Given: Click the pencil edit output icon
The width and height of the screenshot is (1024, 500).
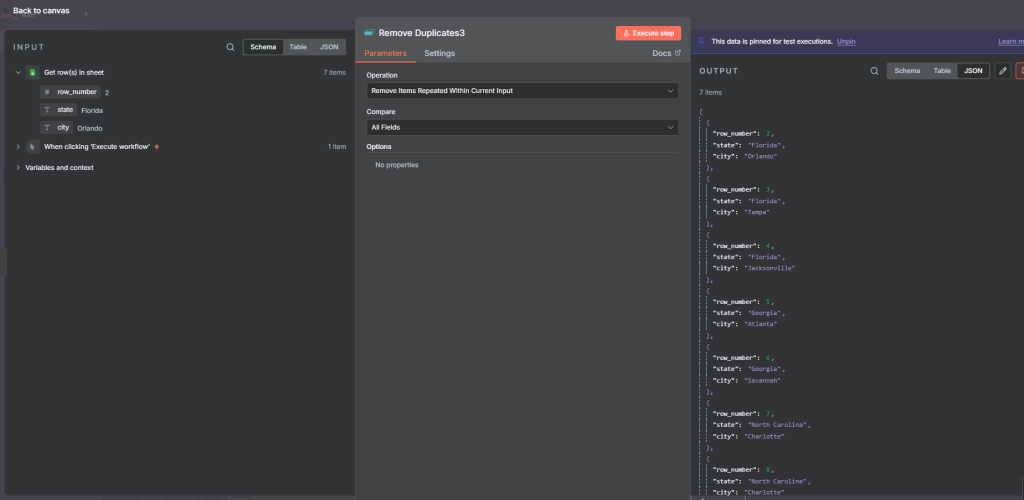Looking at the screenshot, I should point(1002,71).
